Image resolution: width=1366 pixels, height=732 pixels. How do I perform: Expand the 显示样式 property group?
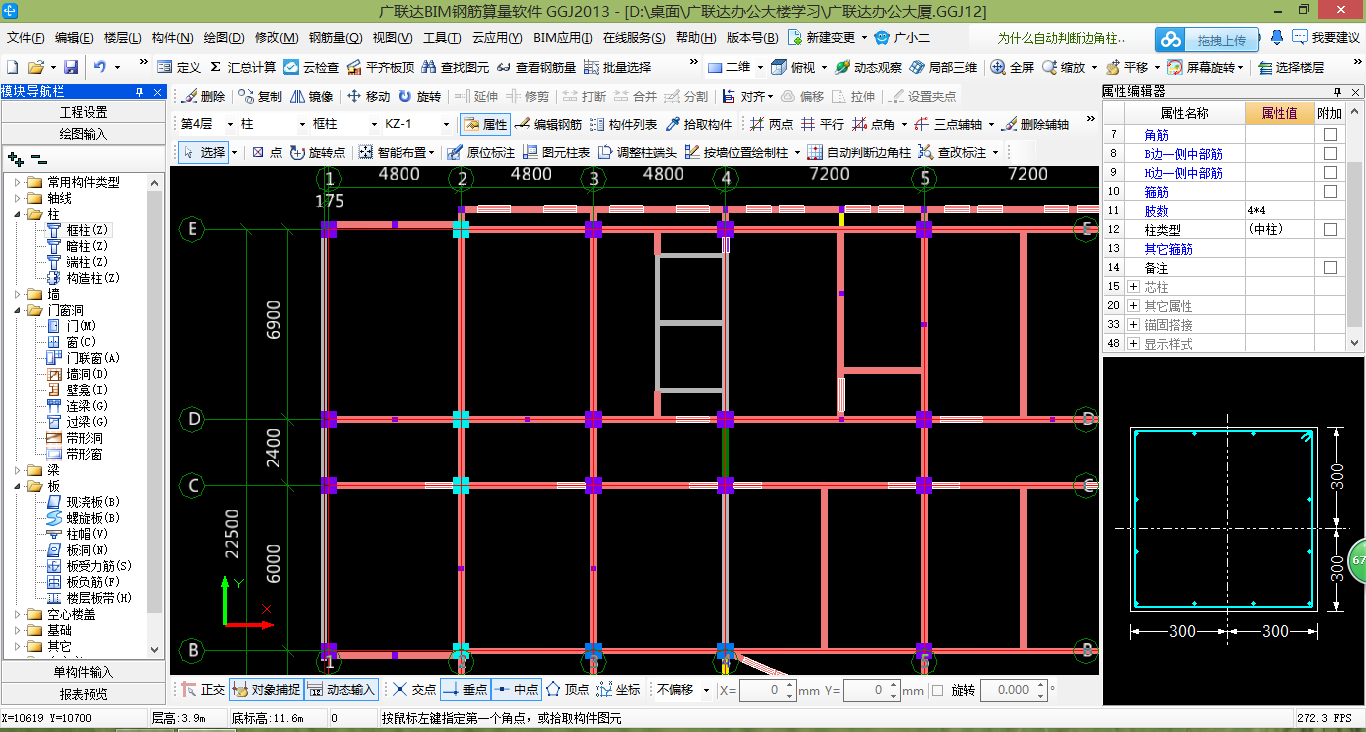(1134, 344)
